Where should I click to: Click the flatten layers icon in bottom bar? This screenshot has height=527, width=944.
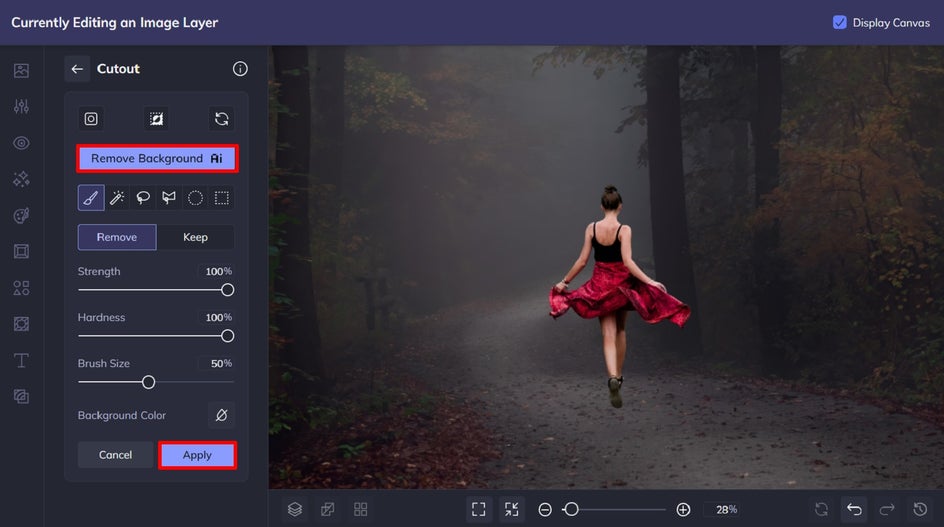[328, 510]
